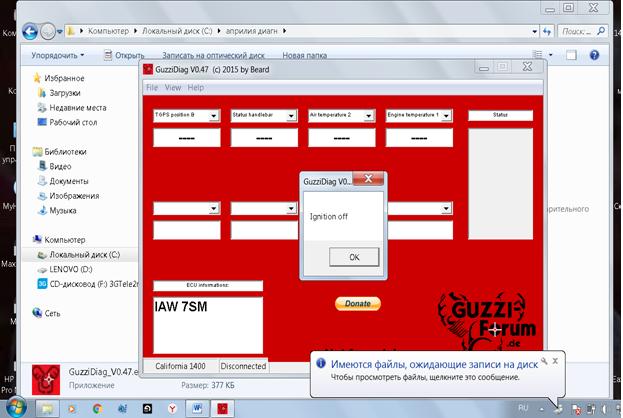Click the PayPal Donate button
Image resolution: width=623 pixels, height=418 pixels.
pyautogui.click(x=358, y=304)
